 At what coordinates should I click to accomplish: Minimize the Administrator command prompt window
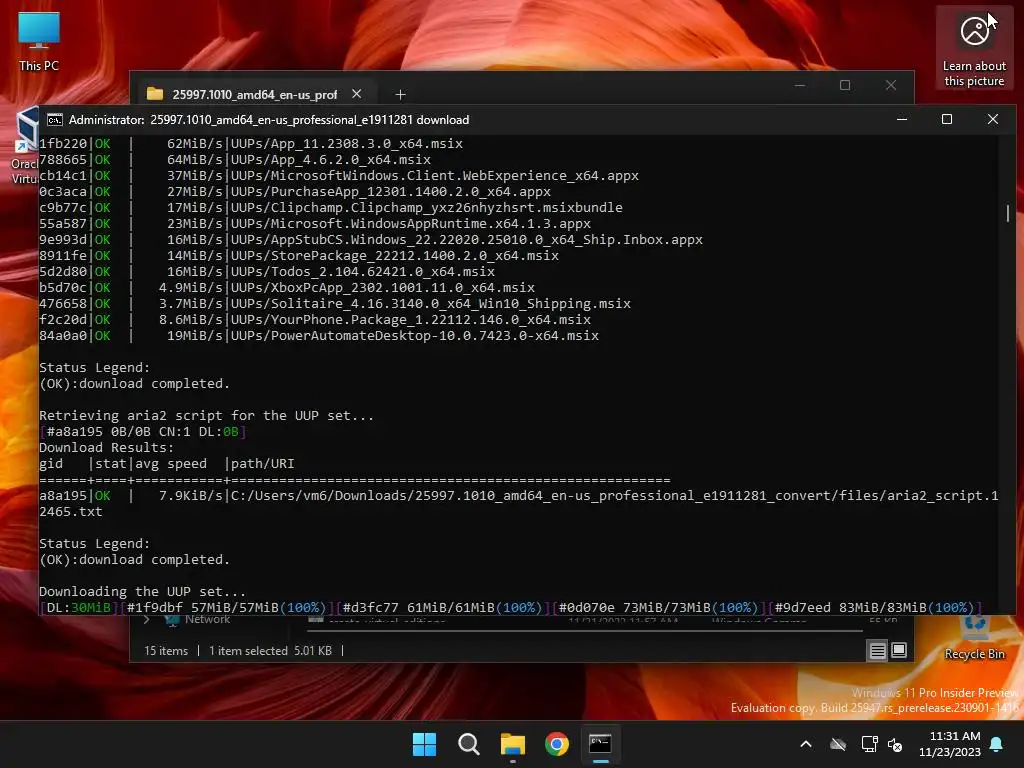pos(902,120)
